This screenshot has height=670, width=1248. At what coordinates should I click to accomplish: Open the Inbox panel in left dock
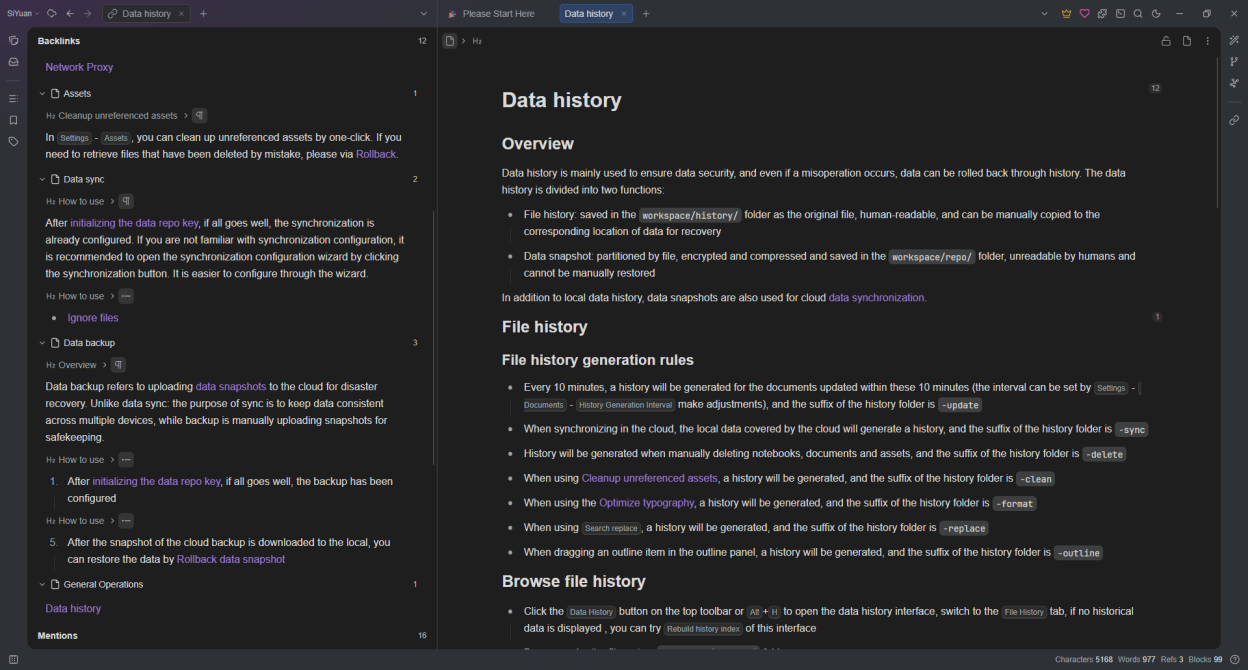tap(13, 62)
